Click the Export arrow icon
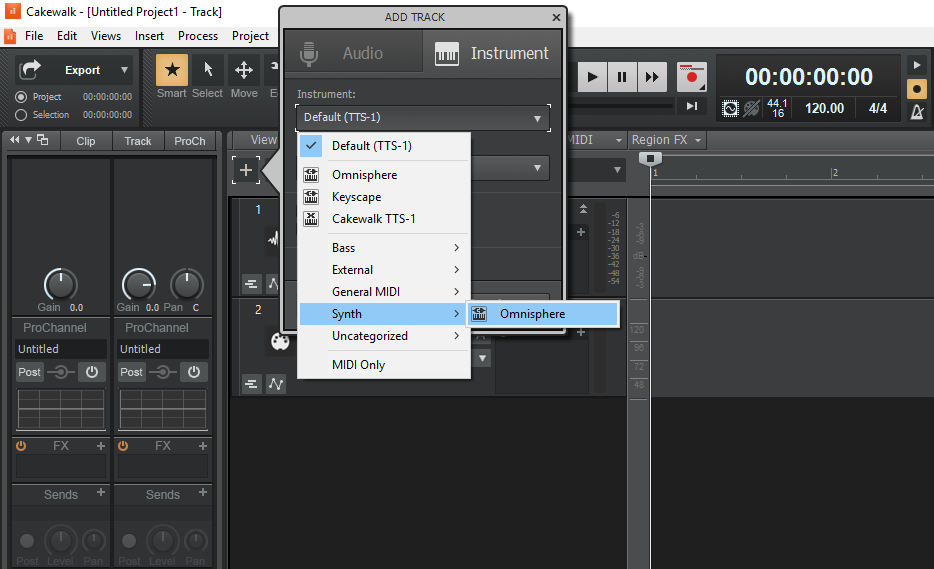The height and width of the screenshot is (569, 934). (x=30, y=70)
